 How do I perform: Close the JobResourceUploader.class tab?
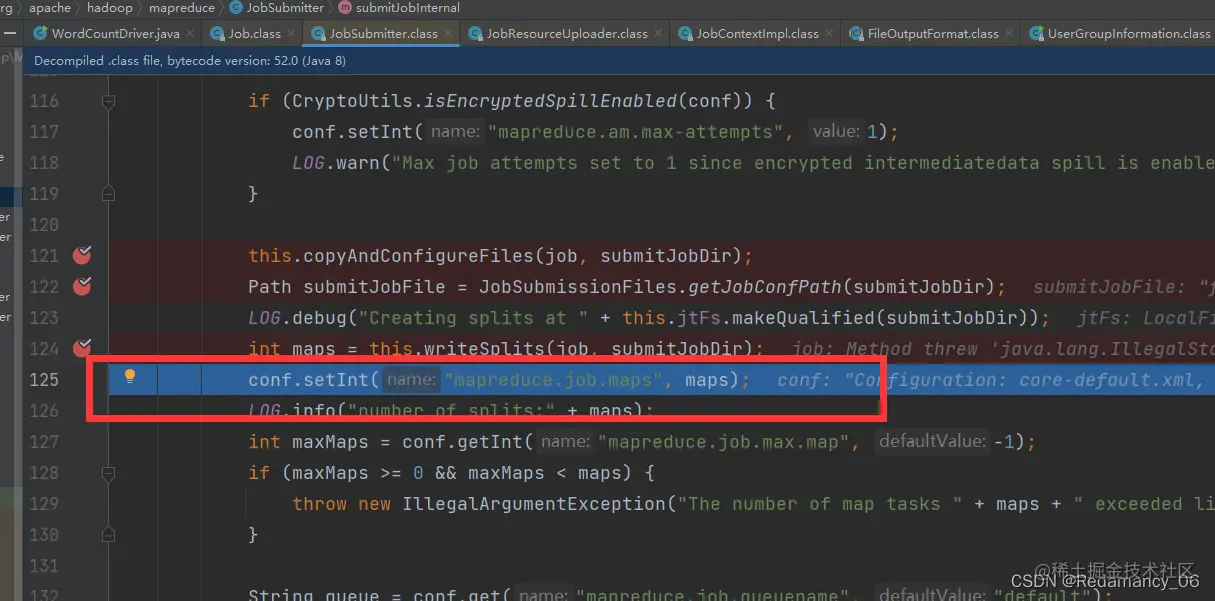(659, 34)
